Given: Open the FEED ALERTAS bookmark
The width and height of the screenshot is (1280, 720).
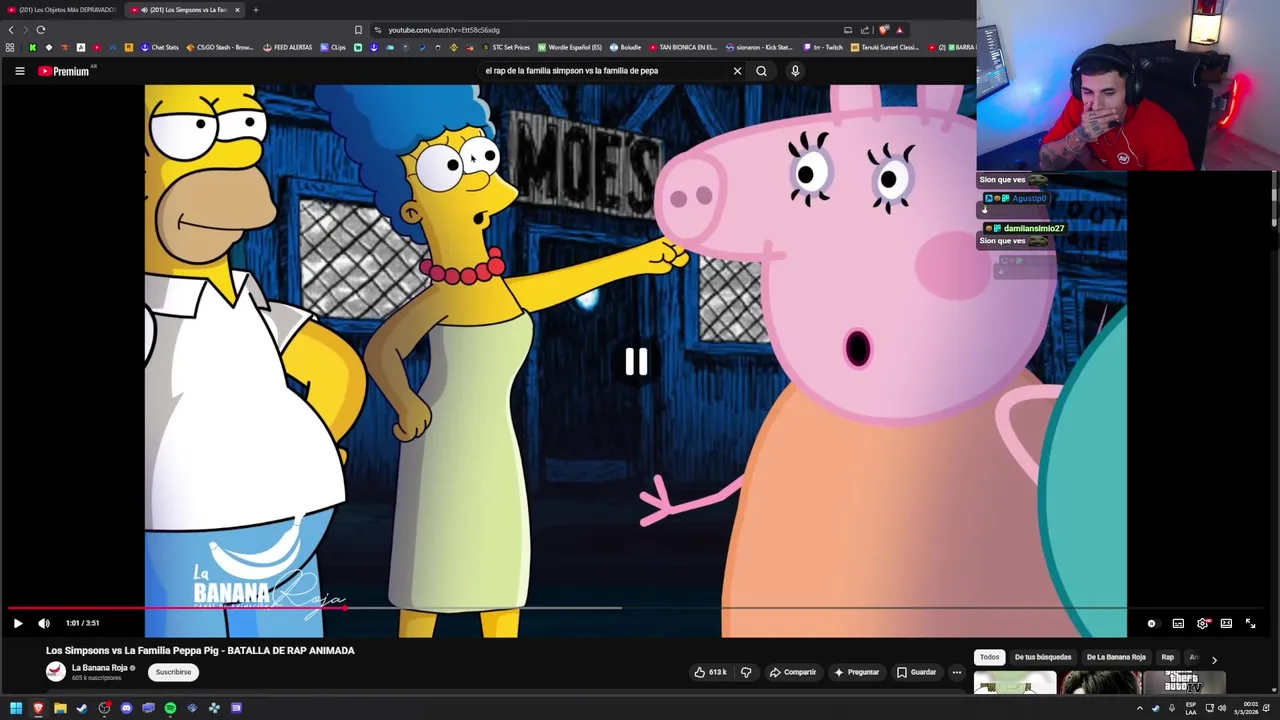Looking at the screenshot, I should 287,47.
